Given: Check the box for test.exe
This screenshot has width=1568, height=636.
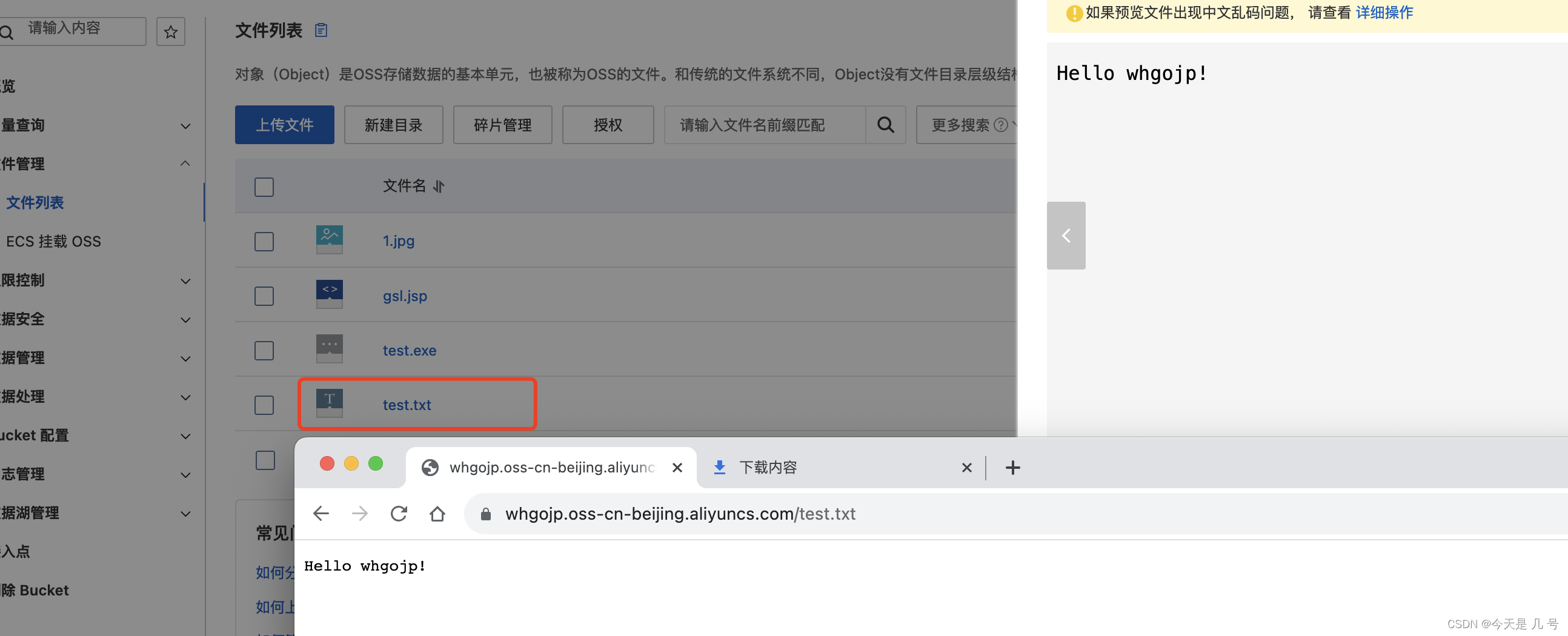Looking at the screenshot, I should tap(264, 351).
